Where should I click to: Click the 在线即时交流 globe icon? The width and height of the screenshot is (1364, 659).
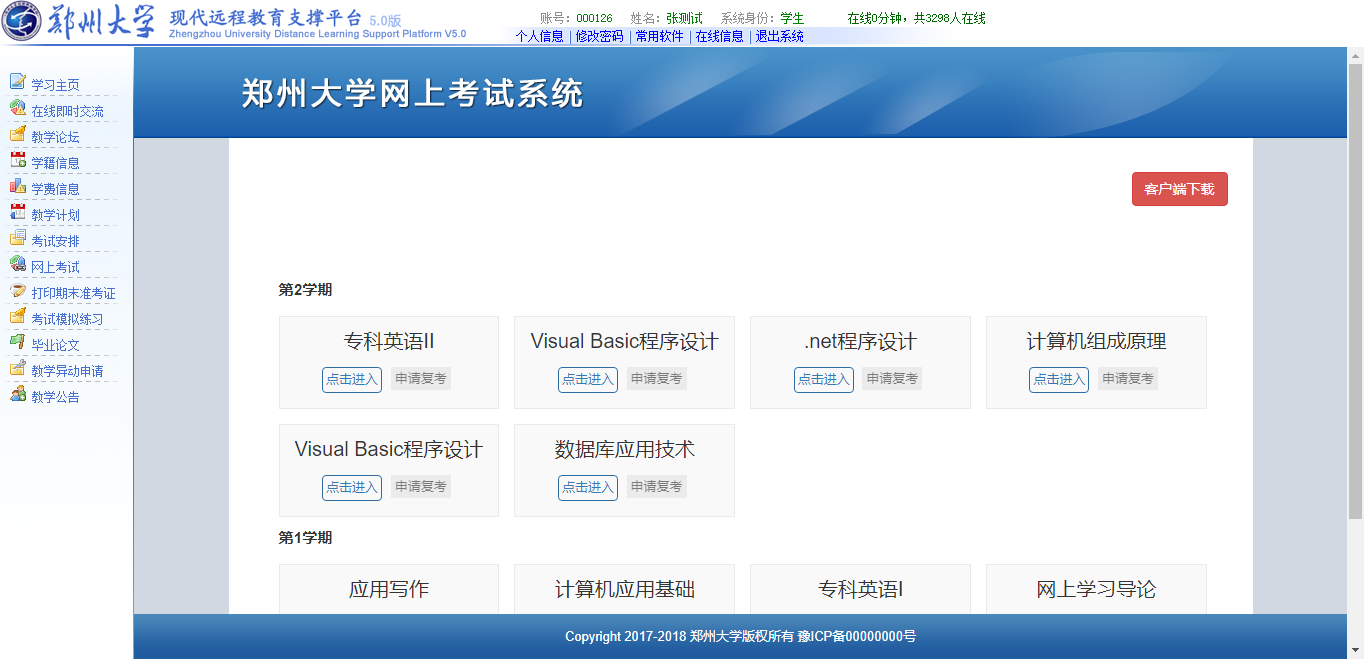click(17, 109)
